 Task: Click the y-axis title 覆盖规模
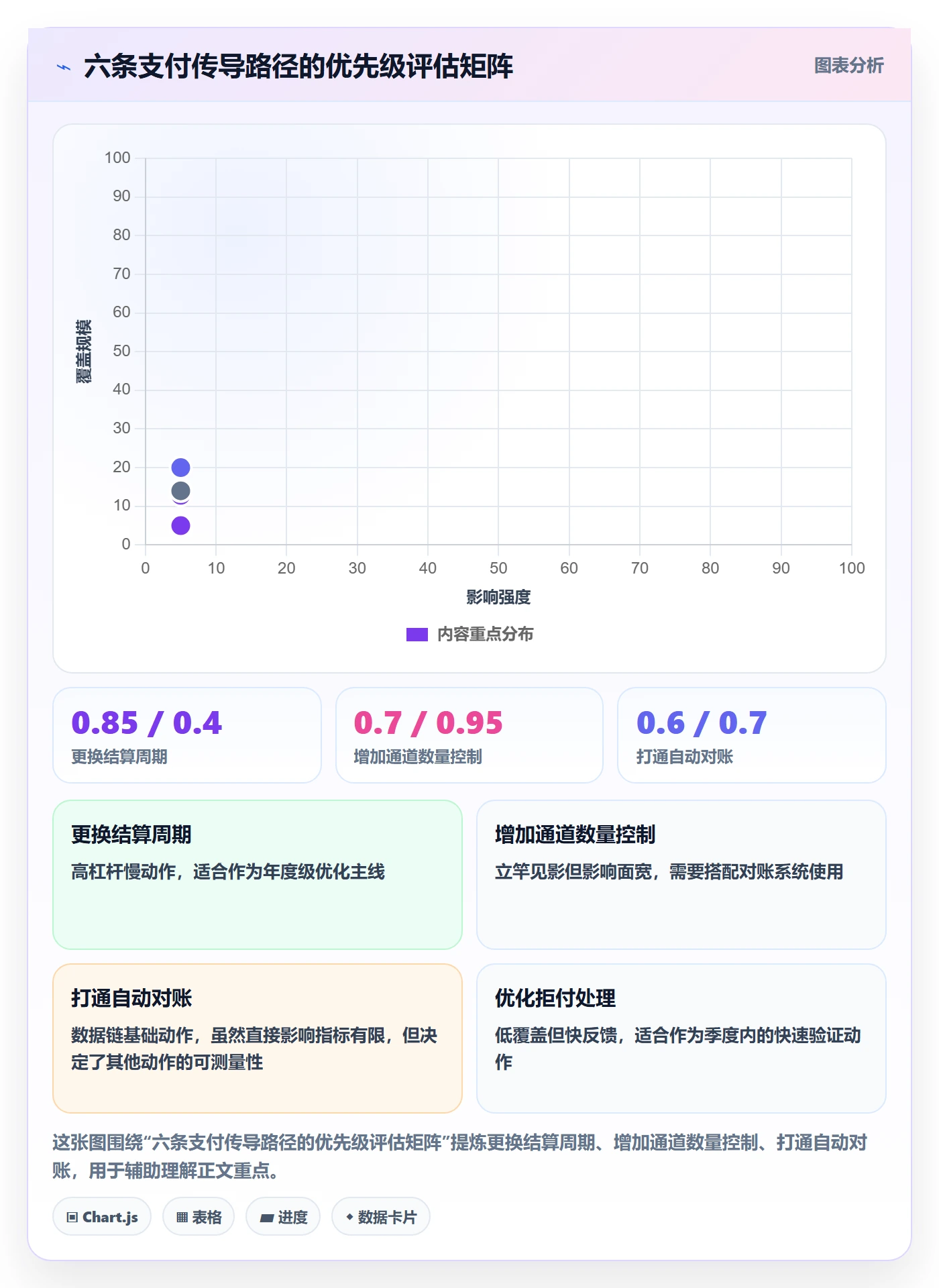84,352
